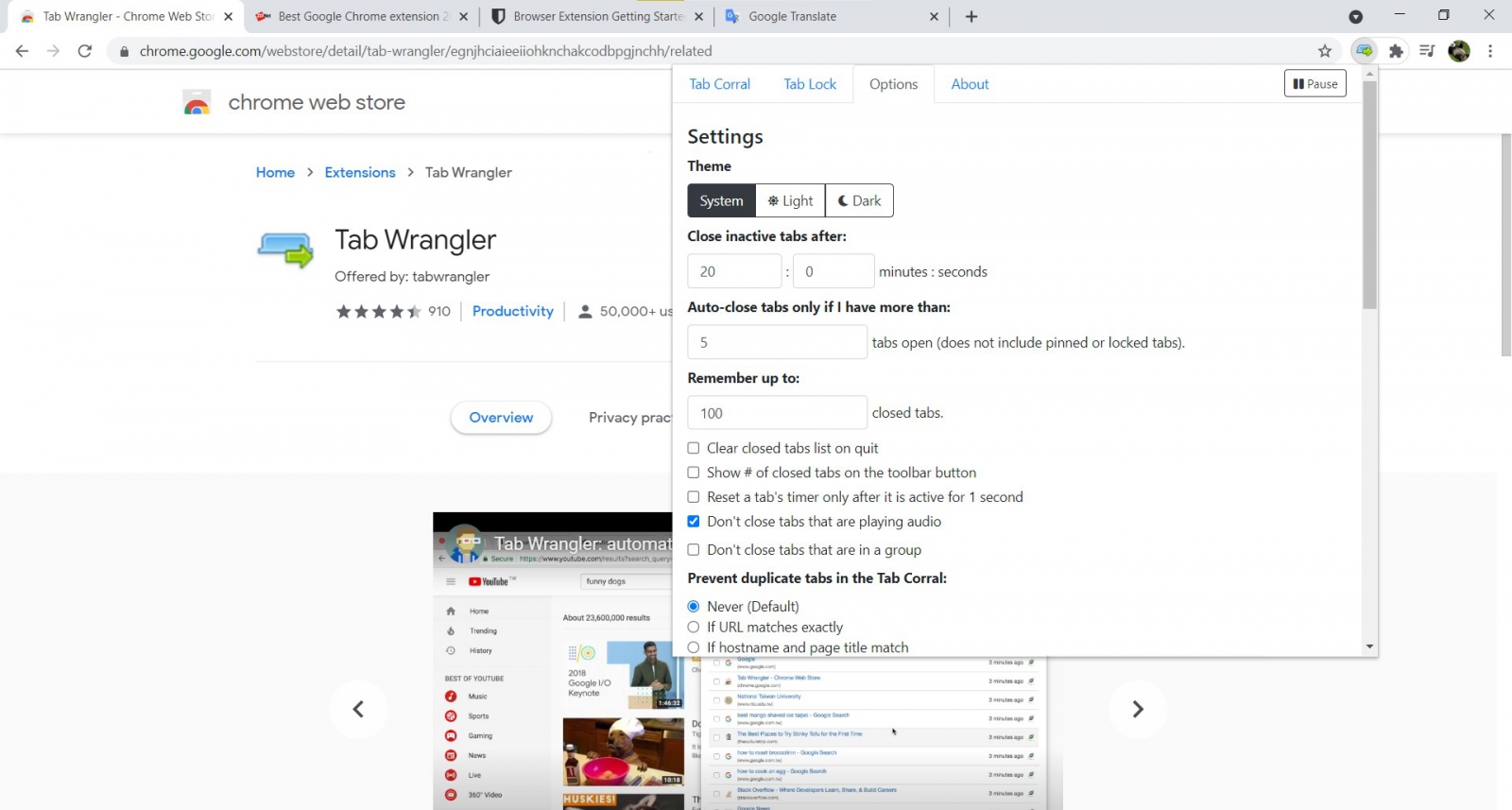
Task: Select the Never (Default) duplicate option
Action: point(694,607)
